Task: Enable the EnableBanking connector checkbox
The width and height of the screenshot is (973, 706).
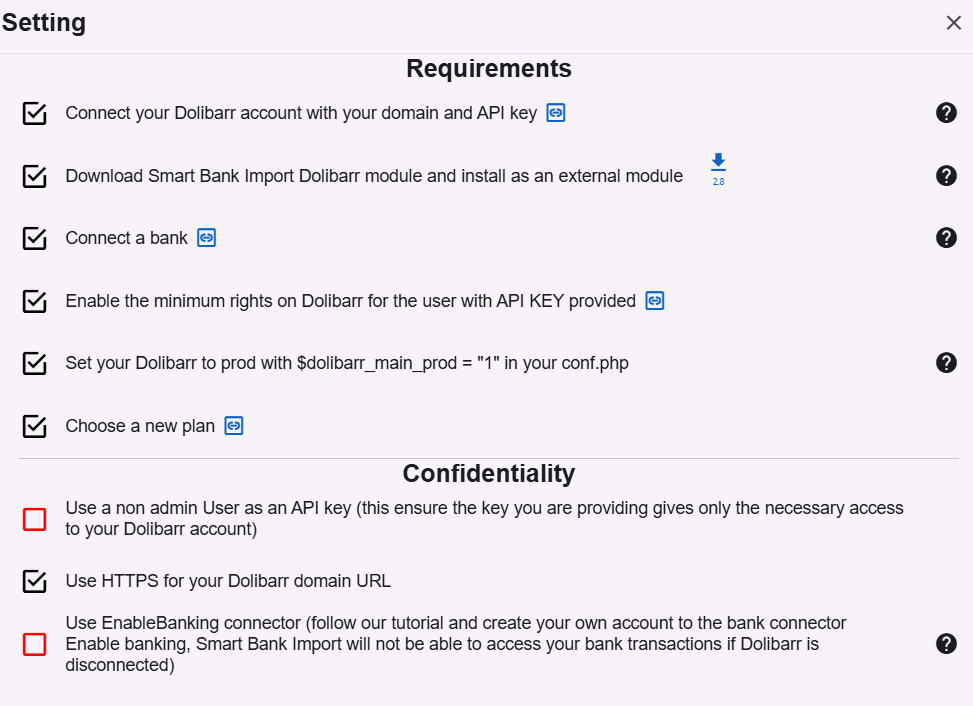Action: (35, 644)
